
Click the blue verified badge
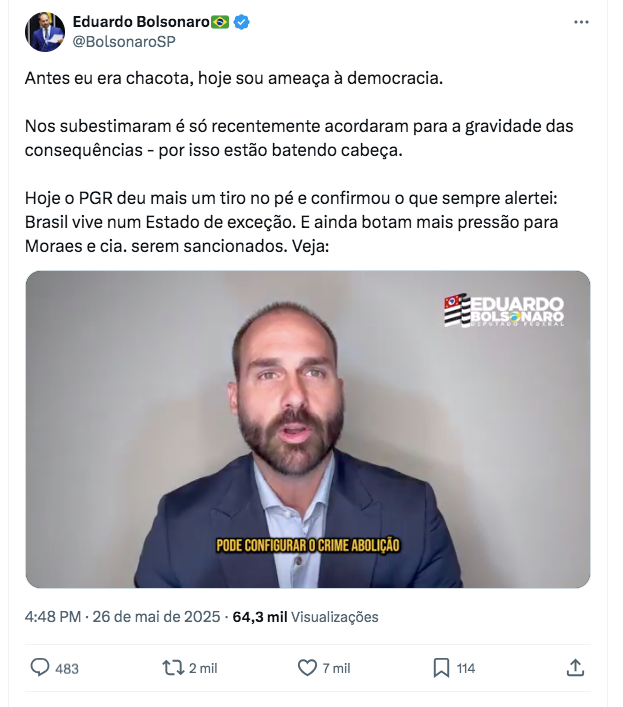click(x=242, y=22)
